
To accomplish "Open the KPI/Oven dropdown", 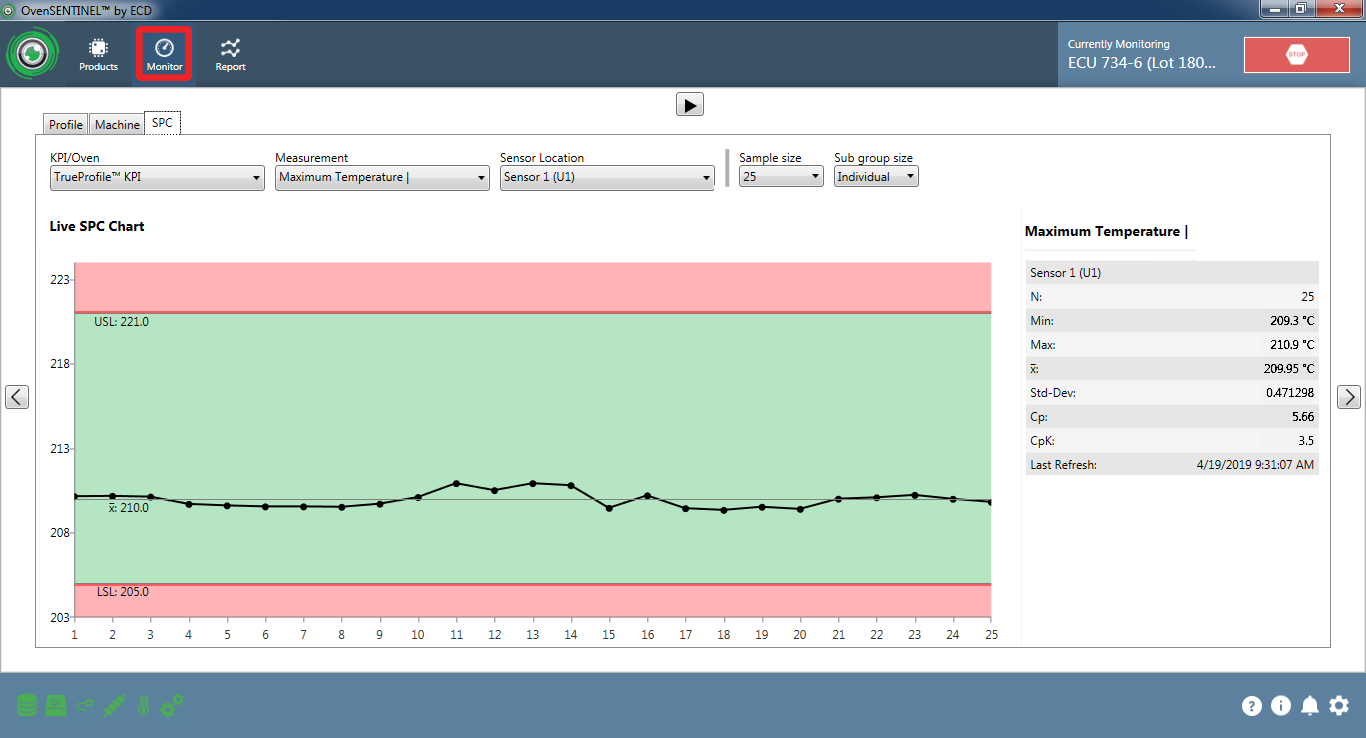I will point(157,177).
